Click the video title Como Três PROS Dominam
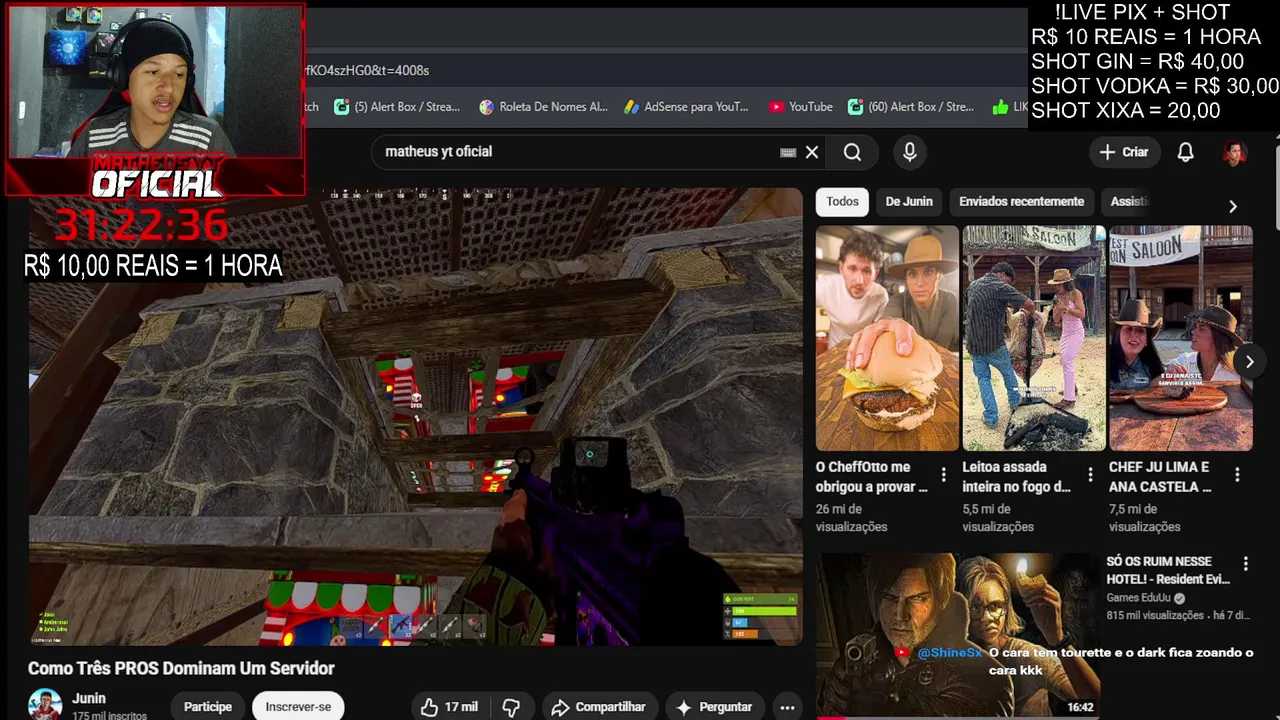The image size is (1280, 720). coord(181,668)
